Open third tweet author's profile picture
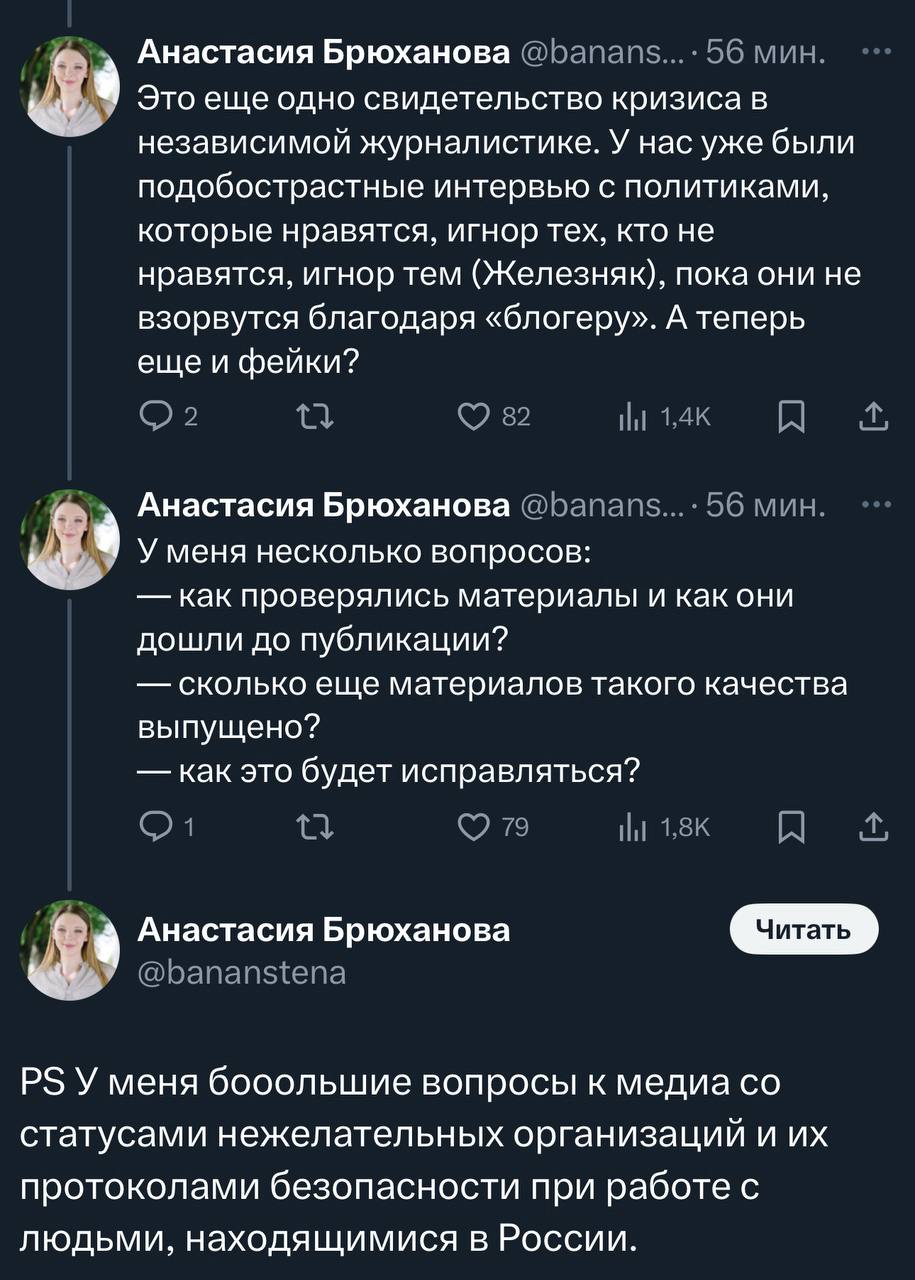The image size is (915, 1280). point(71,950)
